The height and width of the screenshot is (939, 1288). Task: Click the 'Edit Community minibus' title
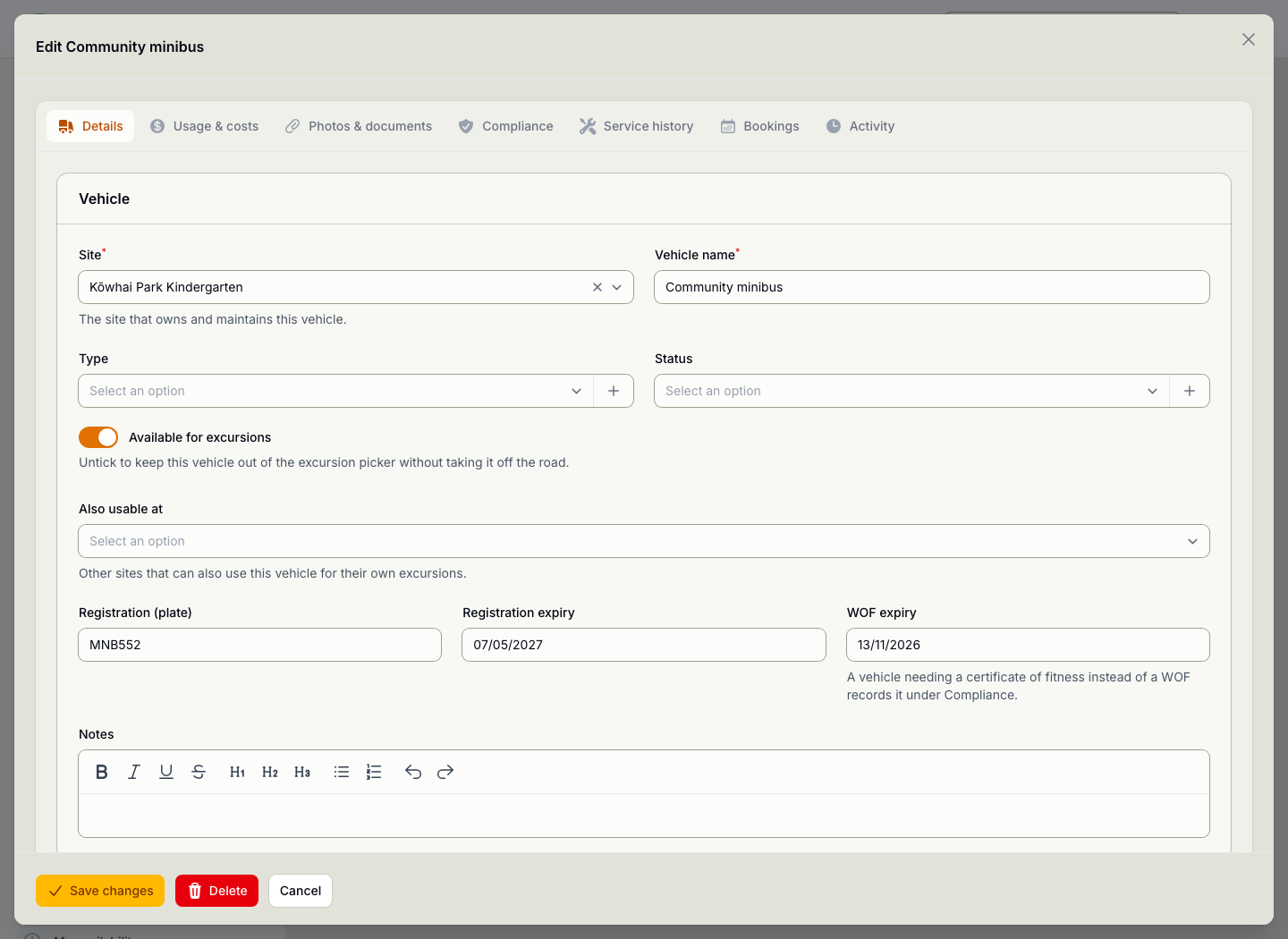[x=120, y=47]
